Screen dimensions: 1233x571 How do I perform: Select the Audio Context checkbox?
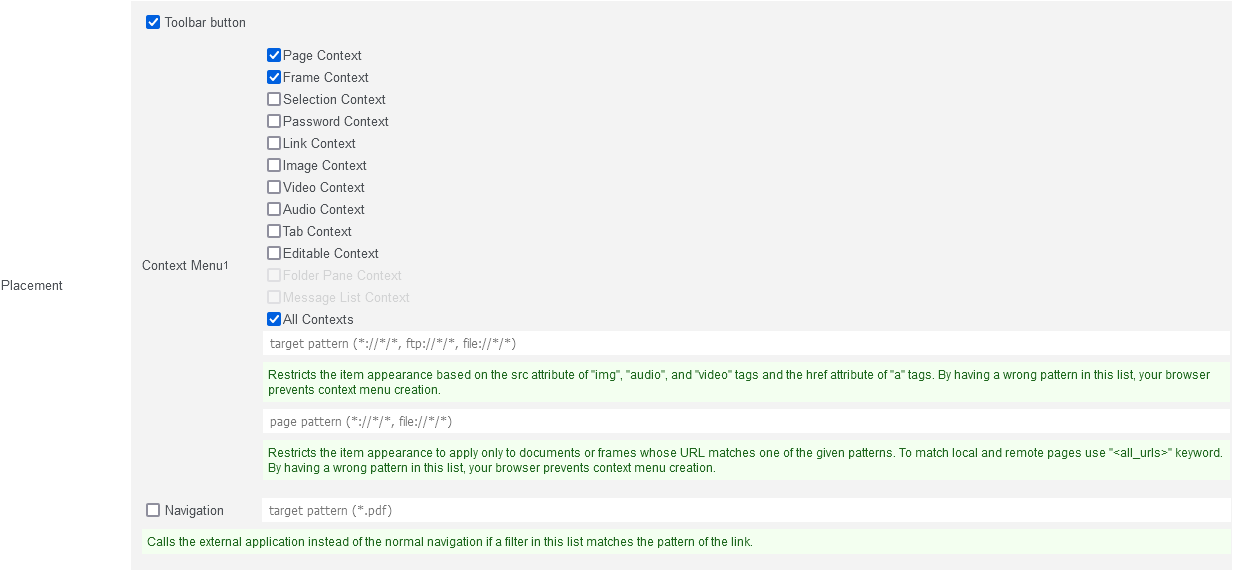click(274, 210)
